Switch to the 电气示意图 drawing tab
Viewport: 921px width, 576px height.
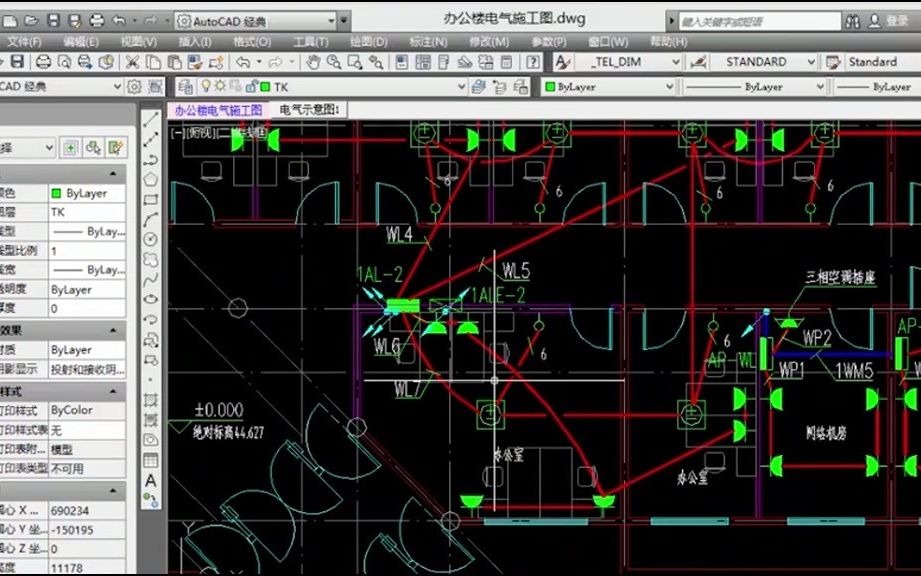(309, 110)
